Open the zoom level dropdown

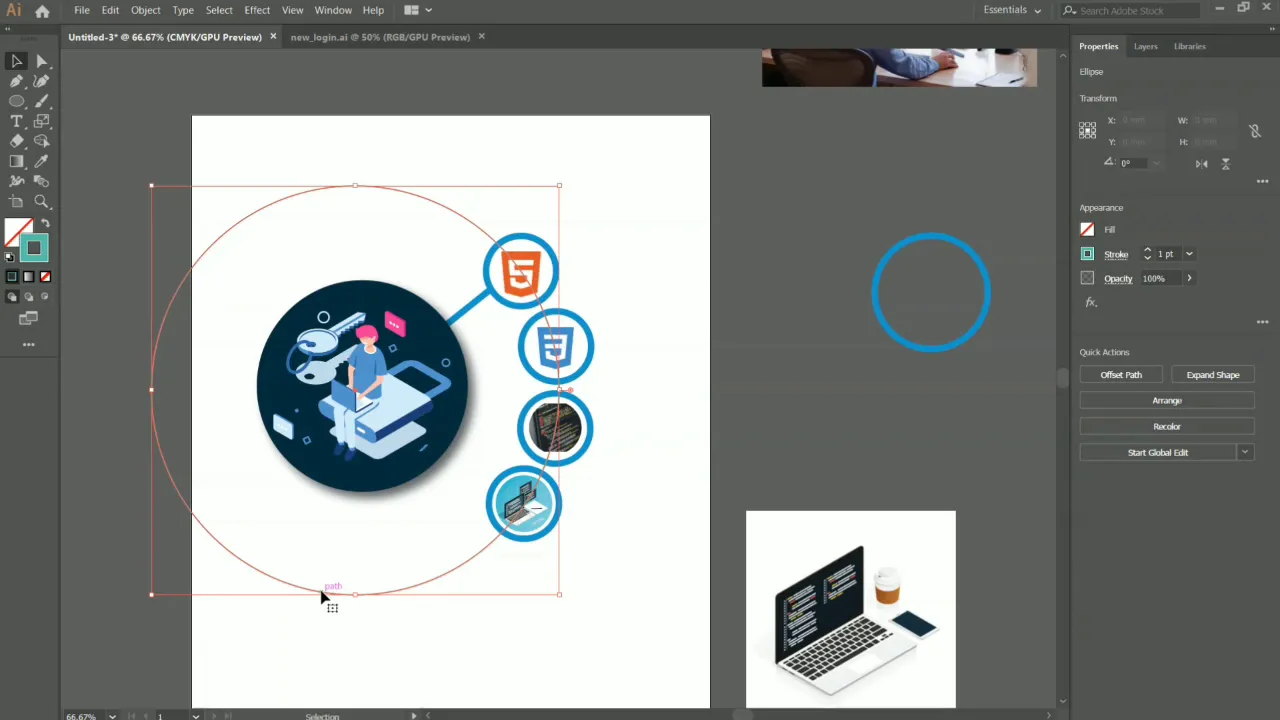pyautogui.click(x=112, y=716)
